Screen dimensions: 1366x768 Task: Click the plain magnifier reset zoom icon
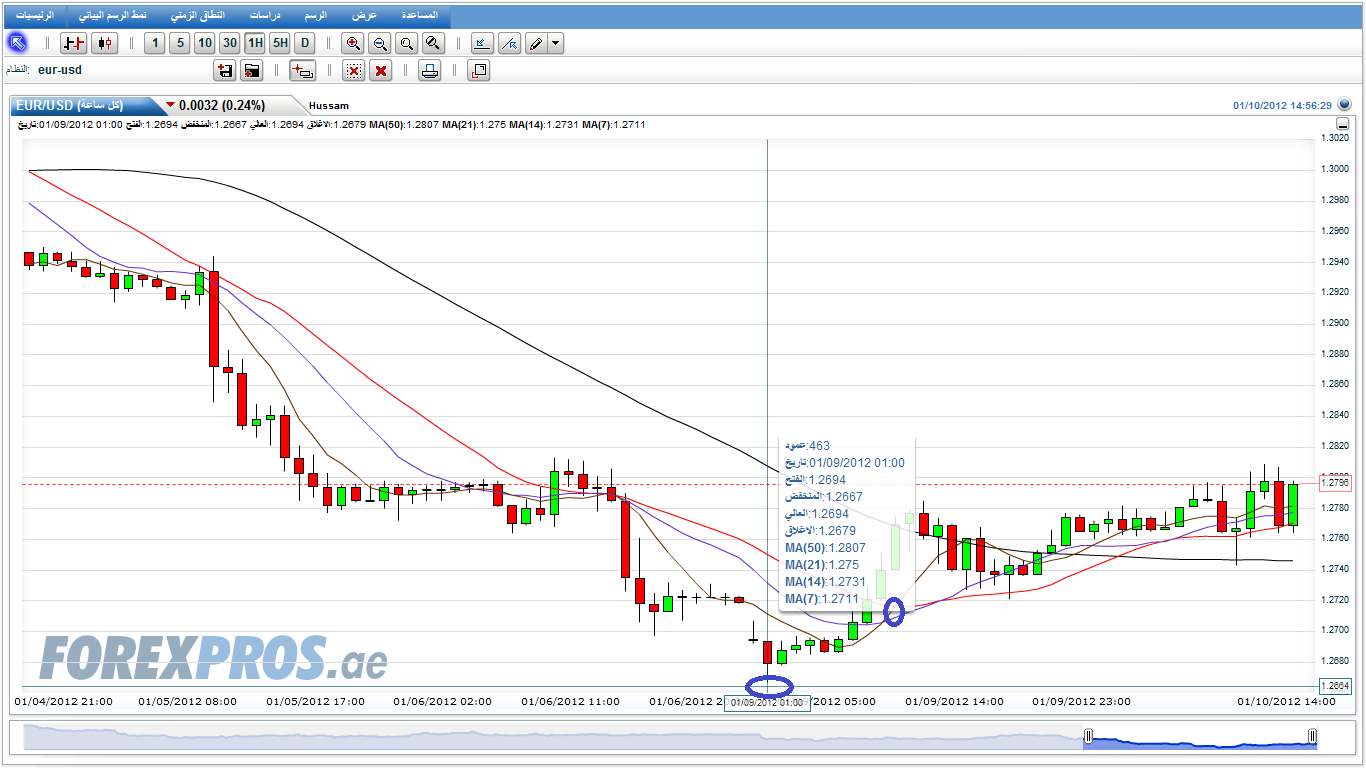pyautogui.click(x=405, y=43)
